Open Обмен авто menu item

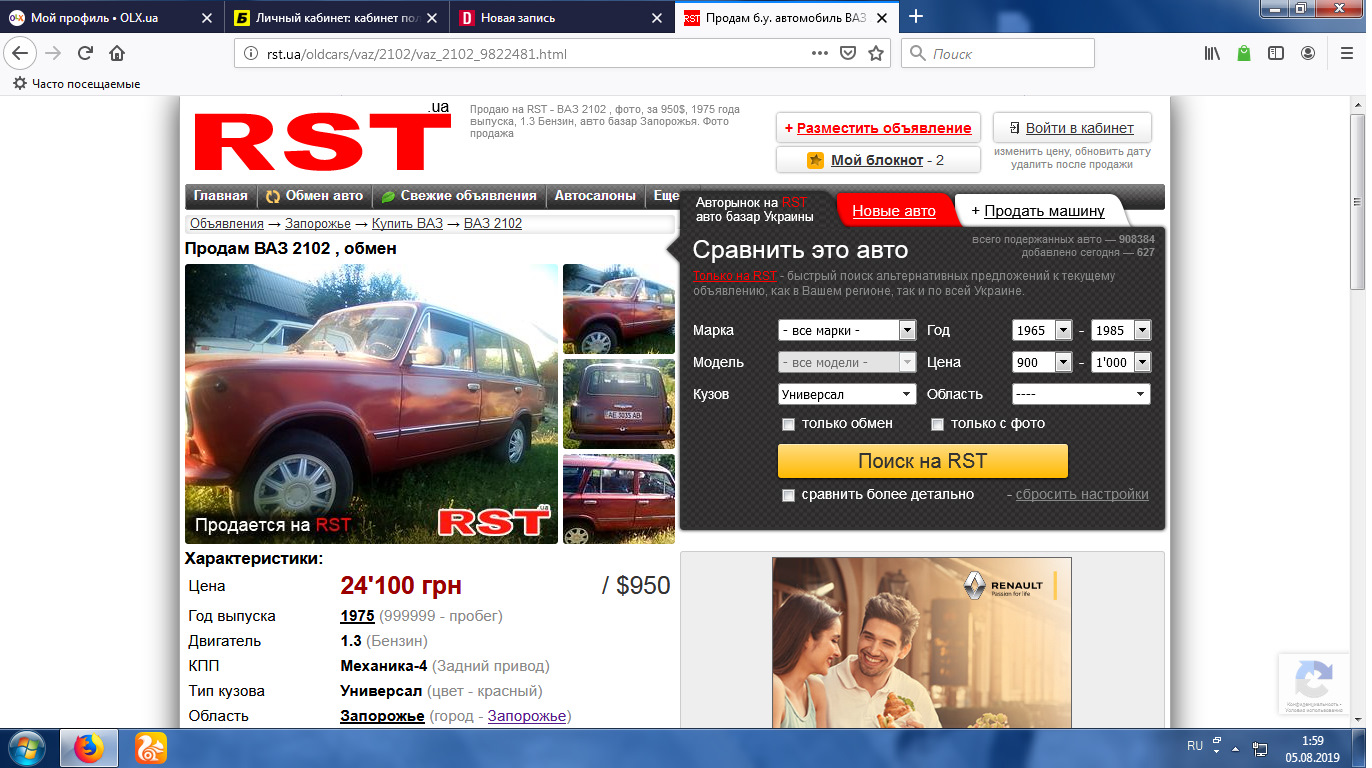[x=314, y=196]
